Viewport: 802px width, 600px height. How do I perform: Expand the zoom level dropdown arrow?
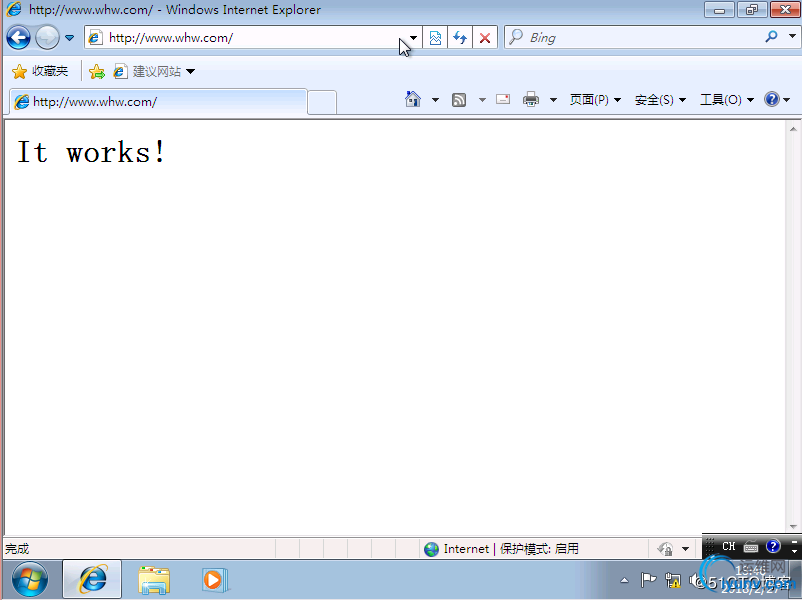click(685, 549)
